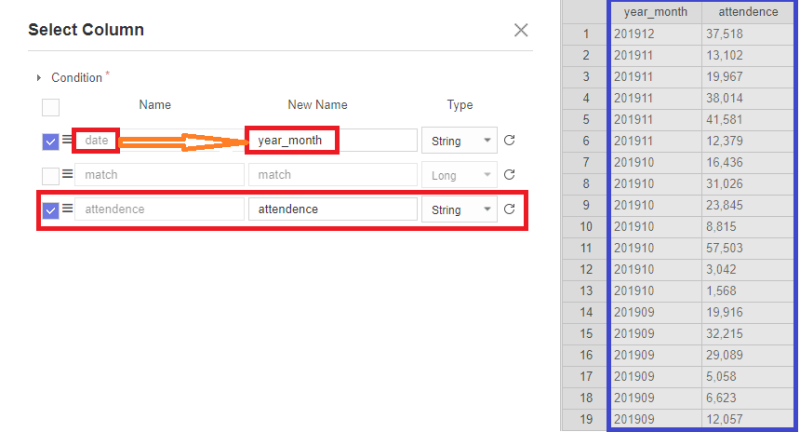800x432 pixels.
Task: Uncheck the date column checkbox
Action: [51, 141]
